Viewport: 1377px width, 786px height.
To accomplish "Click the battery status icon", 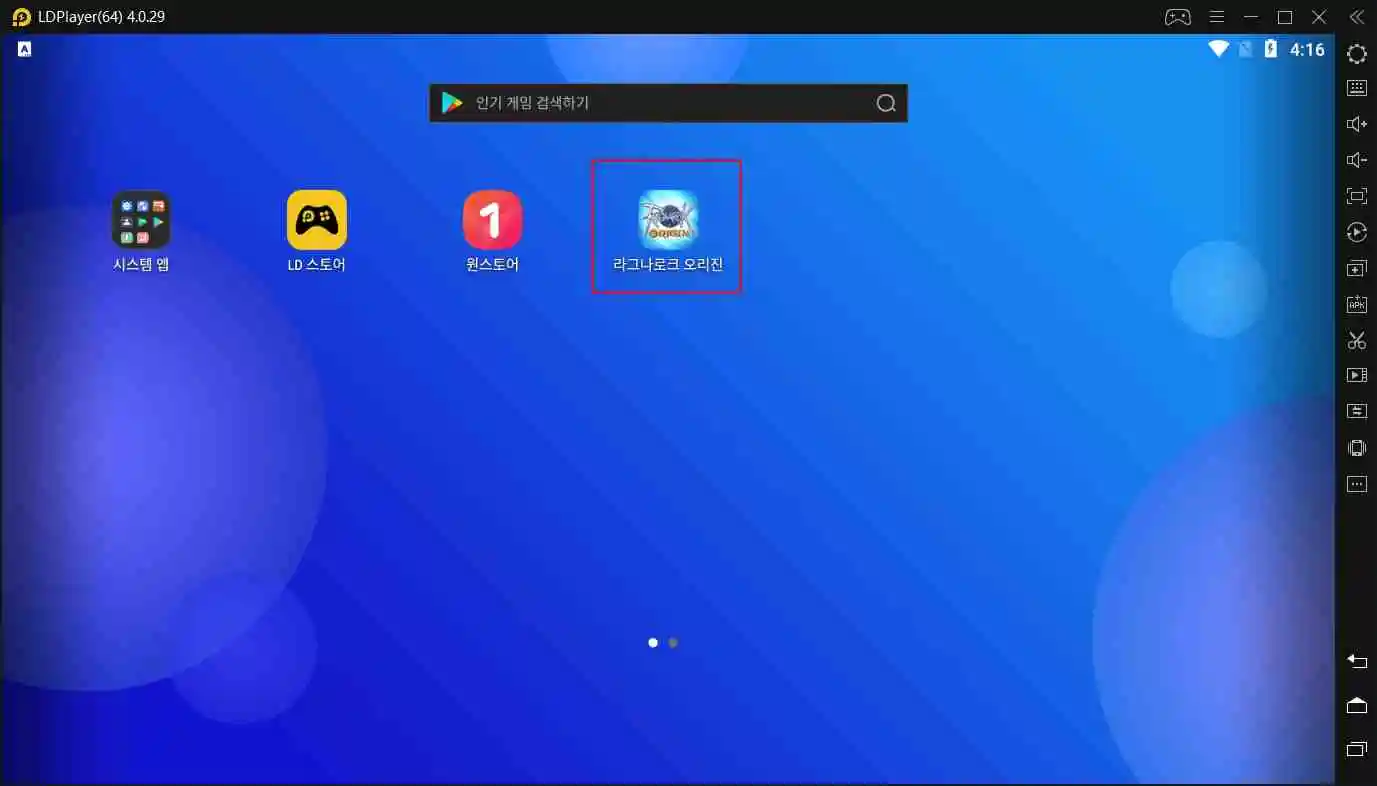I will (1271, 49).
